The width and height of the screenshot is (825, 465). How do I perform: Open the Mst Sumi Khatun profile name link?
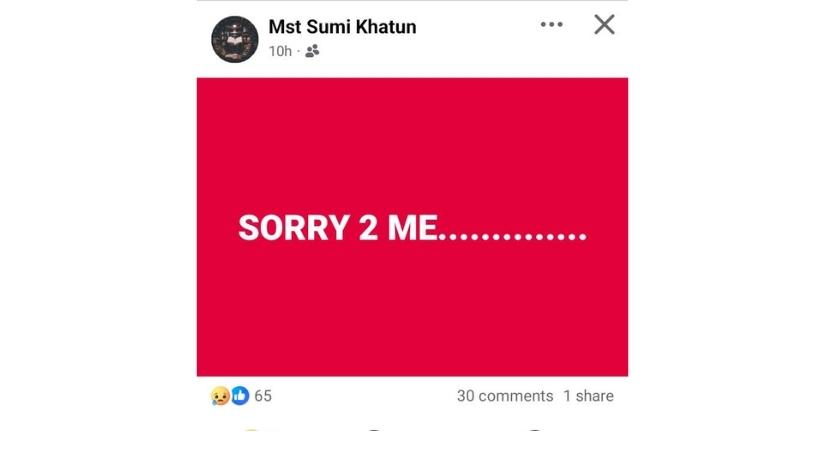click(343, 27)
